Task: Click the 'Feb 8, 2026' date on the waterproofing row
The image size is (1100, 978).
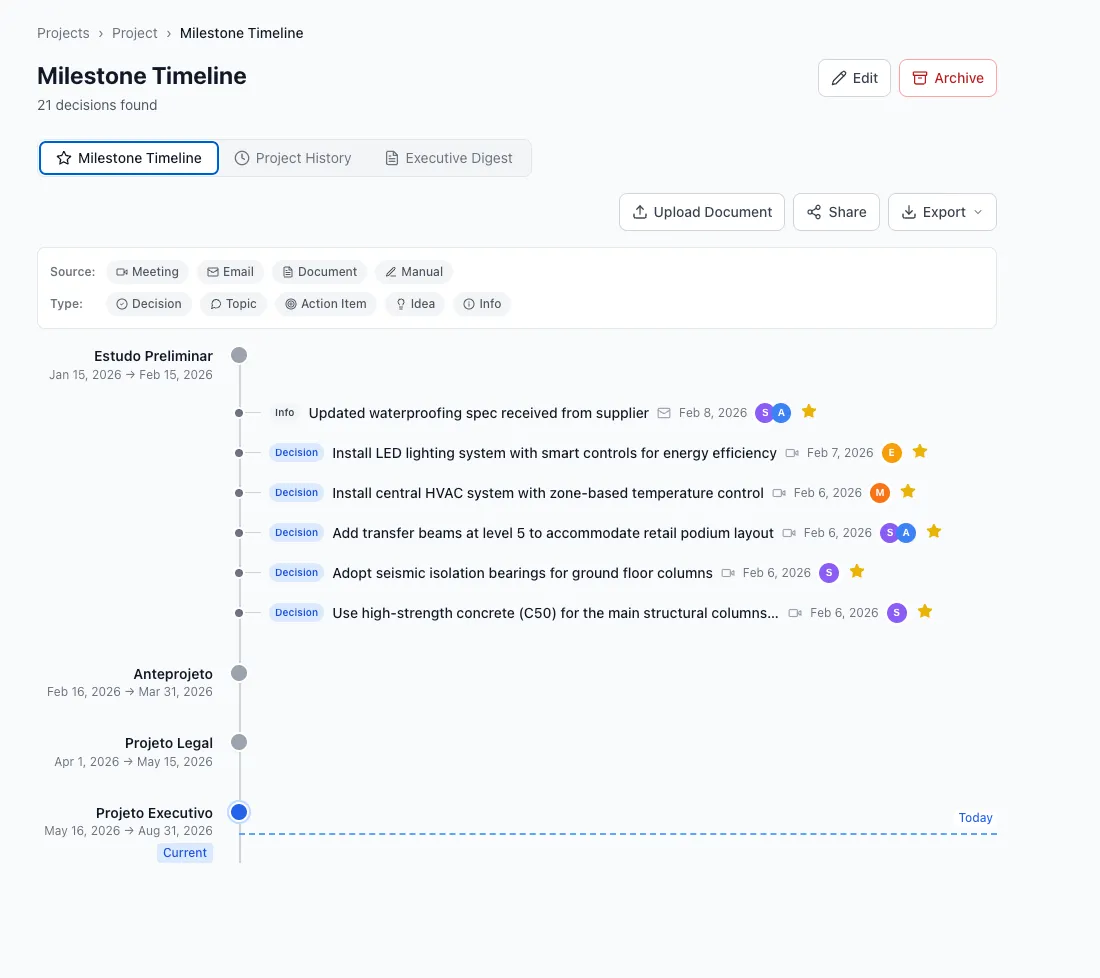Action: [x=713, y=413]
